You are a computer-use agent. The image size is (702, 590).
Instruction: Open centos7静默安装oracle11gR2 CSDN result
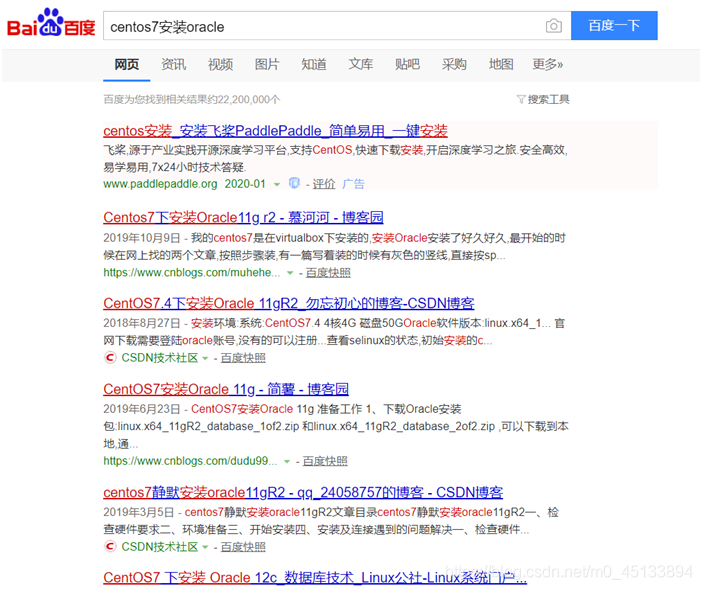(x=303, y=492)
